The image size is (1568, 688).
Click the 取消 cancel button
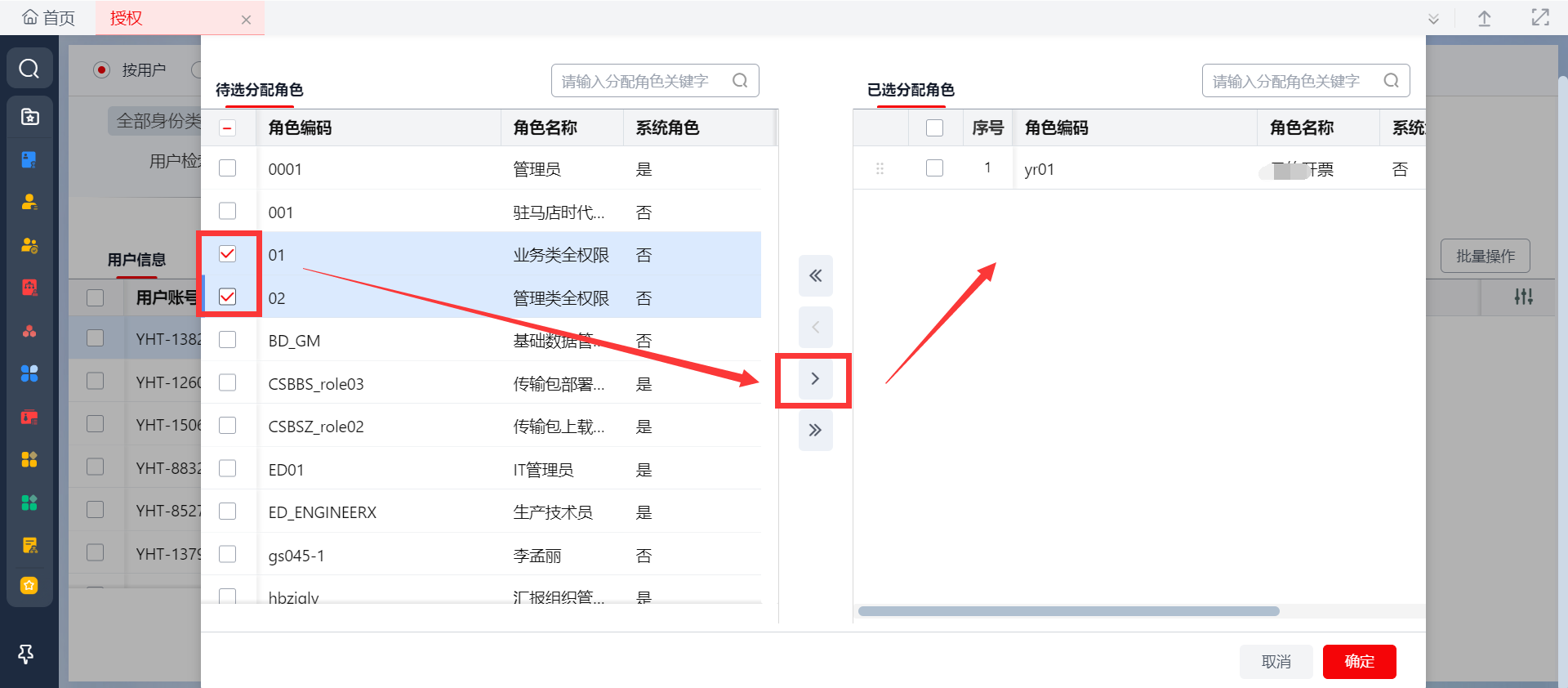tap(1276, 662)
